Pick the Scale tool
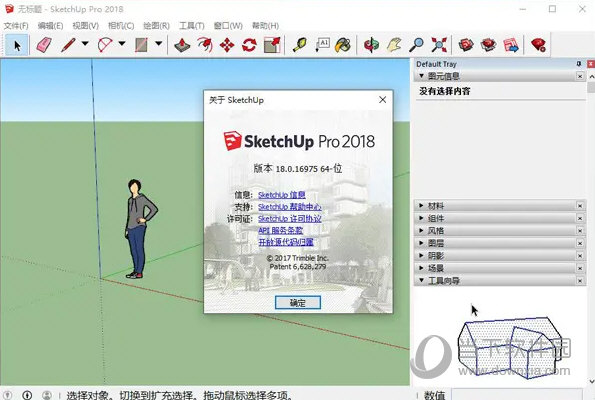The width and height of the screenshot is (595, 400). (x=272, y=45)
